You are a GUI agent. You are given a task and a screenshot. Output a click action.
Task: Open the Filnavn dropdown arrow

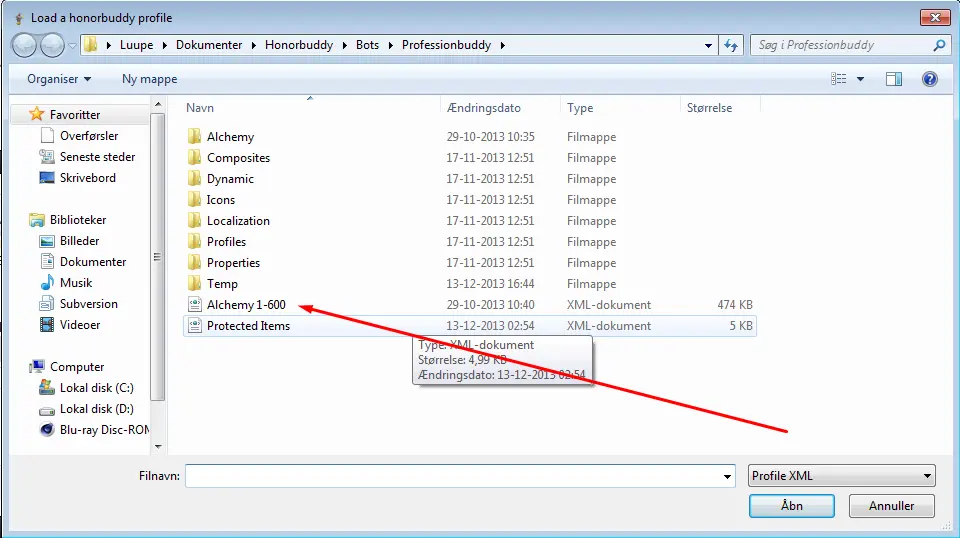727,476
